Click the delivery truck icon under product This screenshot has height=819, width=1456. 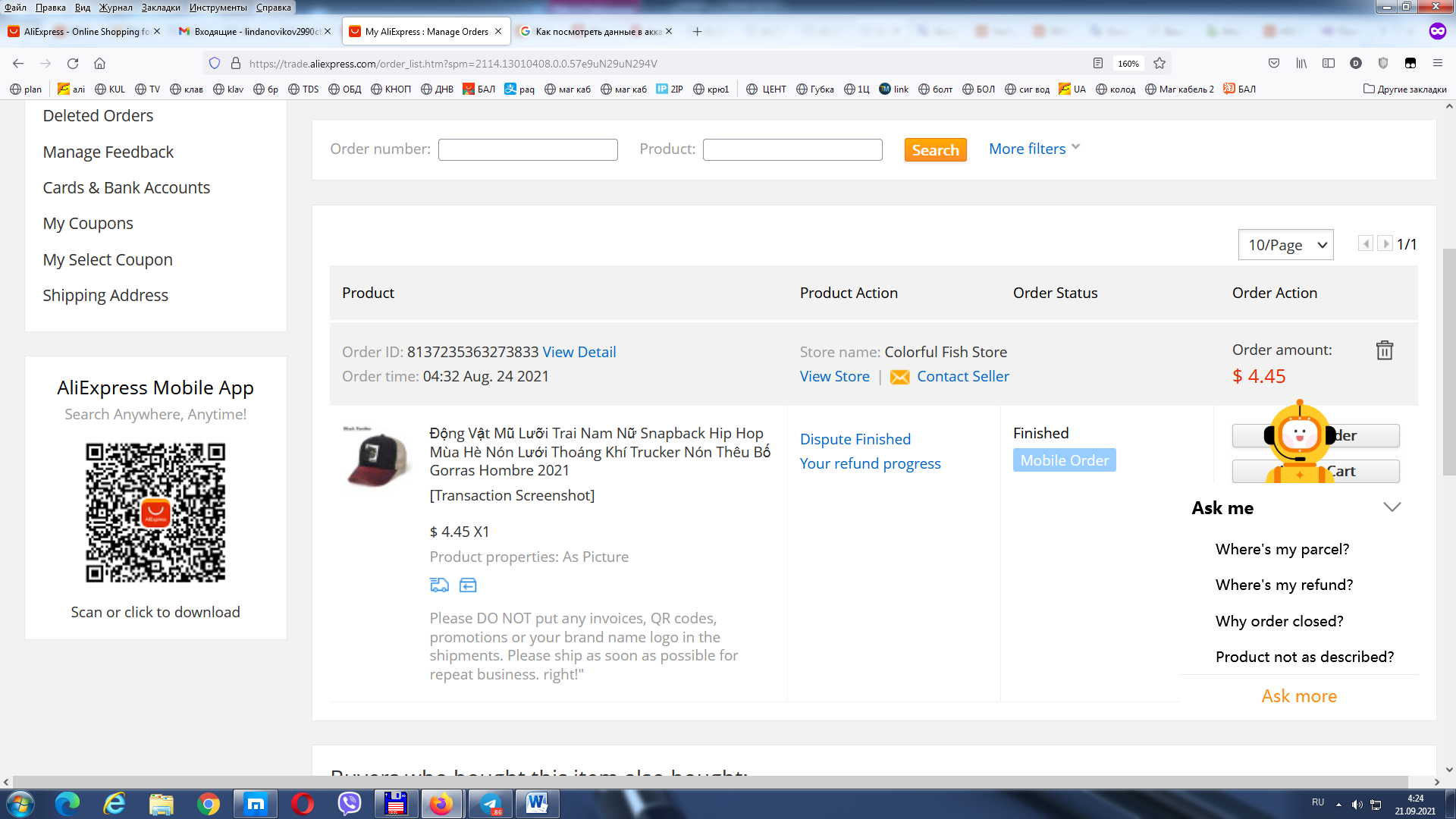coord(439,585)
